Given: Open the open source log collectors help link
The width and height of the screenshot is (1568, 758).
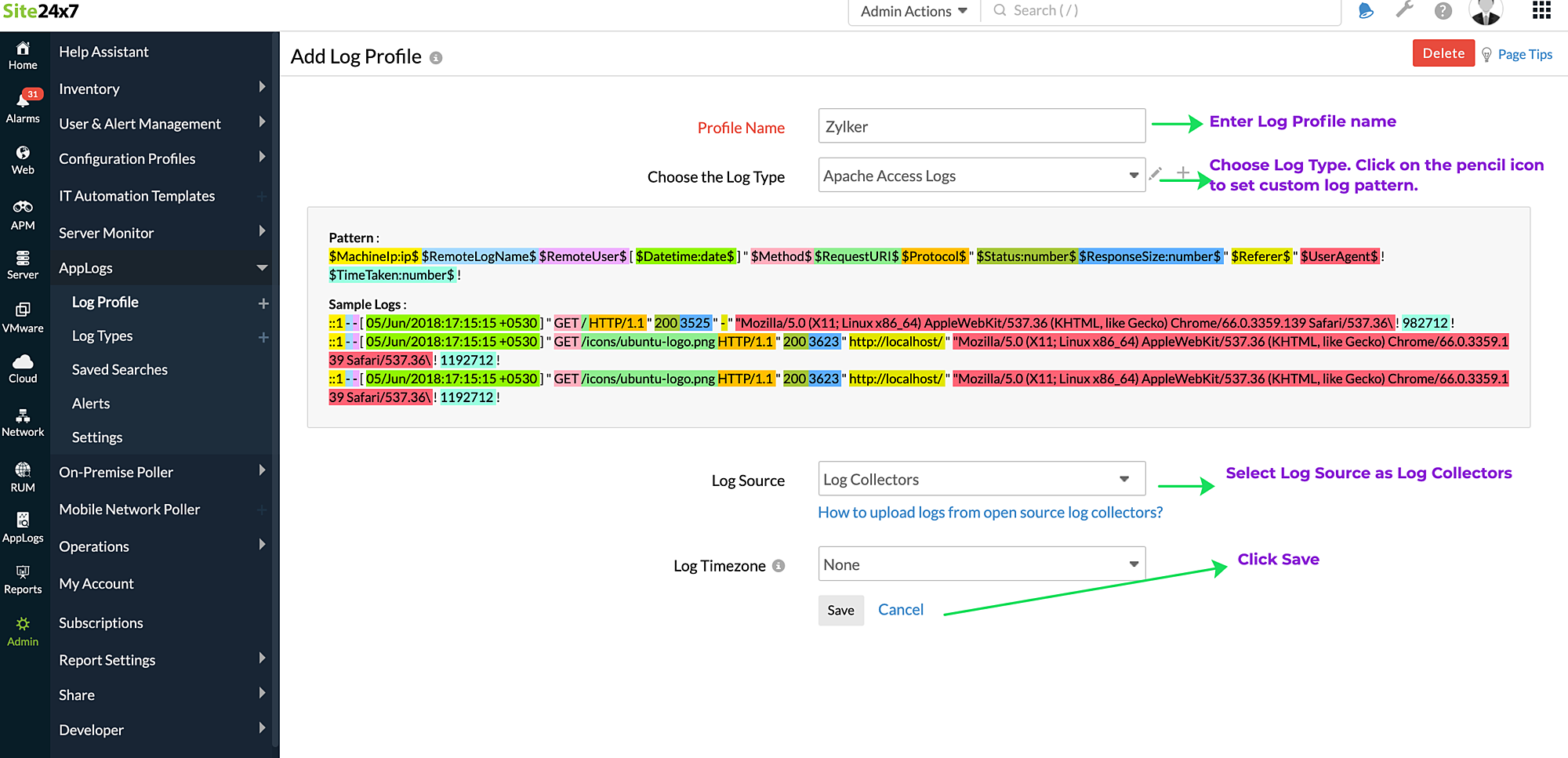Looking at the screenshot, I should tap(989, 513).
